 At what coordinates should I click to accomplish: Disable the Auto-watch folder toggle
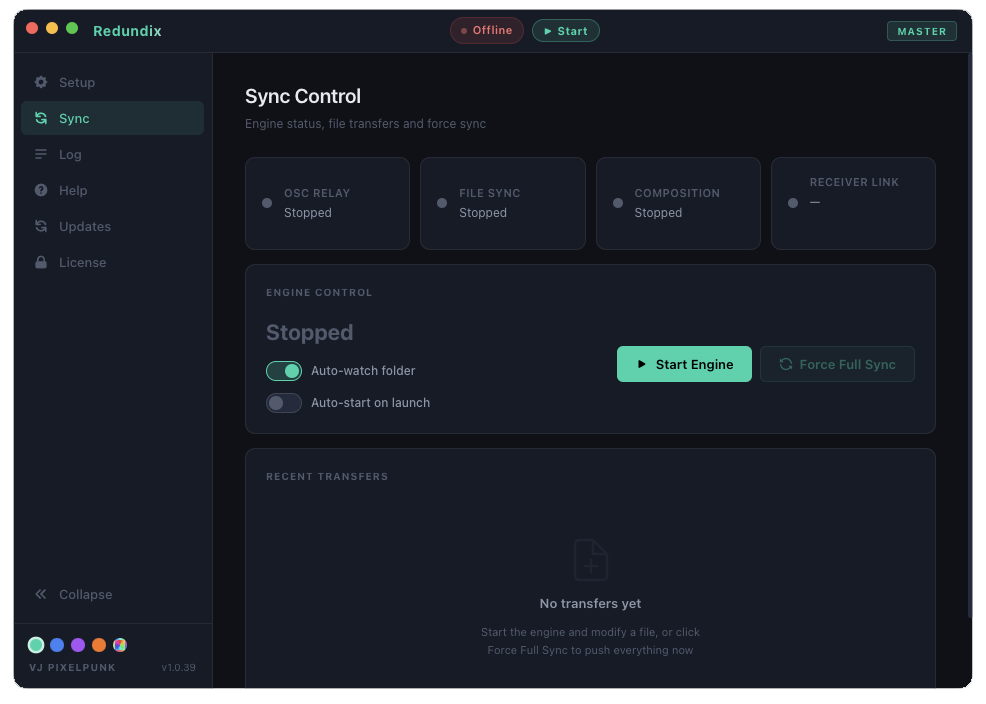tap(284, 371)
